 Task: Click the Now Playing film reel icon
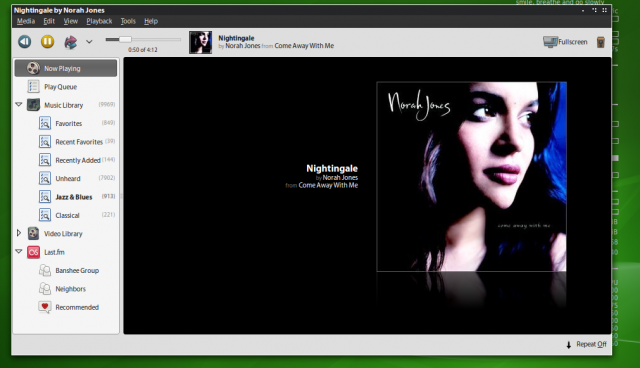(33, 68)
